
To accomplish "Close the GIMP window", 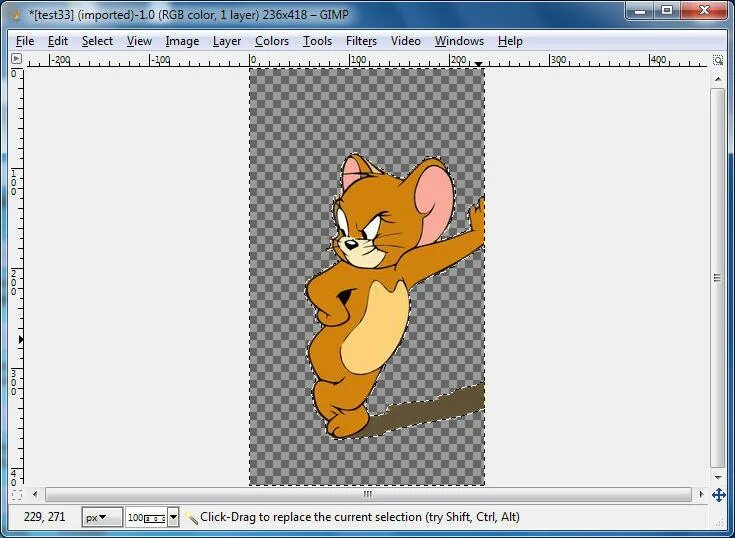I will coord(704,10).
